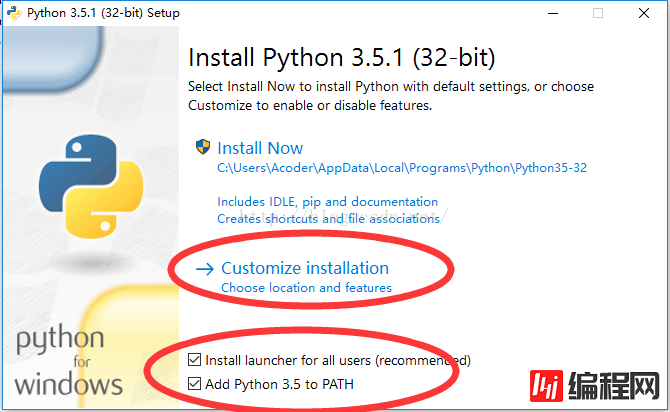This screenshot has width=670, height=412.
Task: Click the "Add Python 3.5 to PATH" label
Action: (x=279, y=384)
